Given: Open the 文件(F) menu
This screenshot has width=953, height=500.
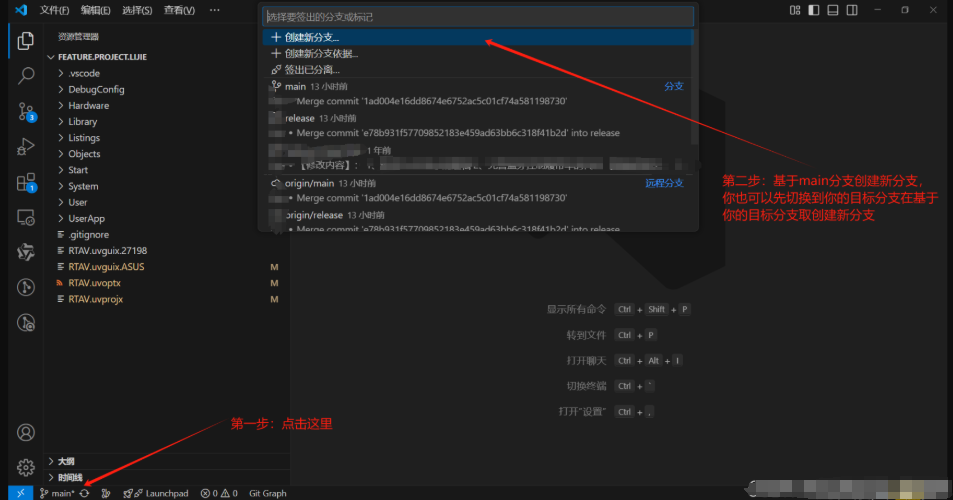Looking at the screenshot, I should tap(54, 10).
